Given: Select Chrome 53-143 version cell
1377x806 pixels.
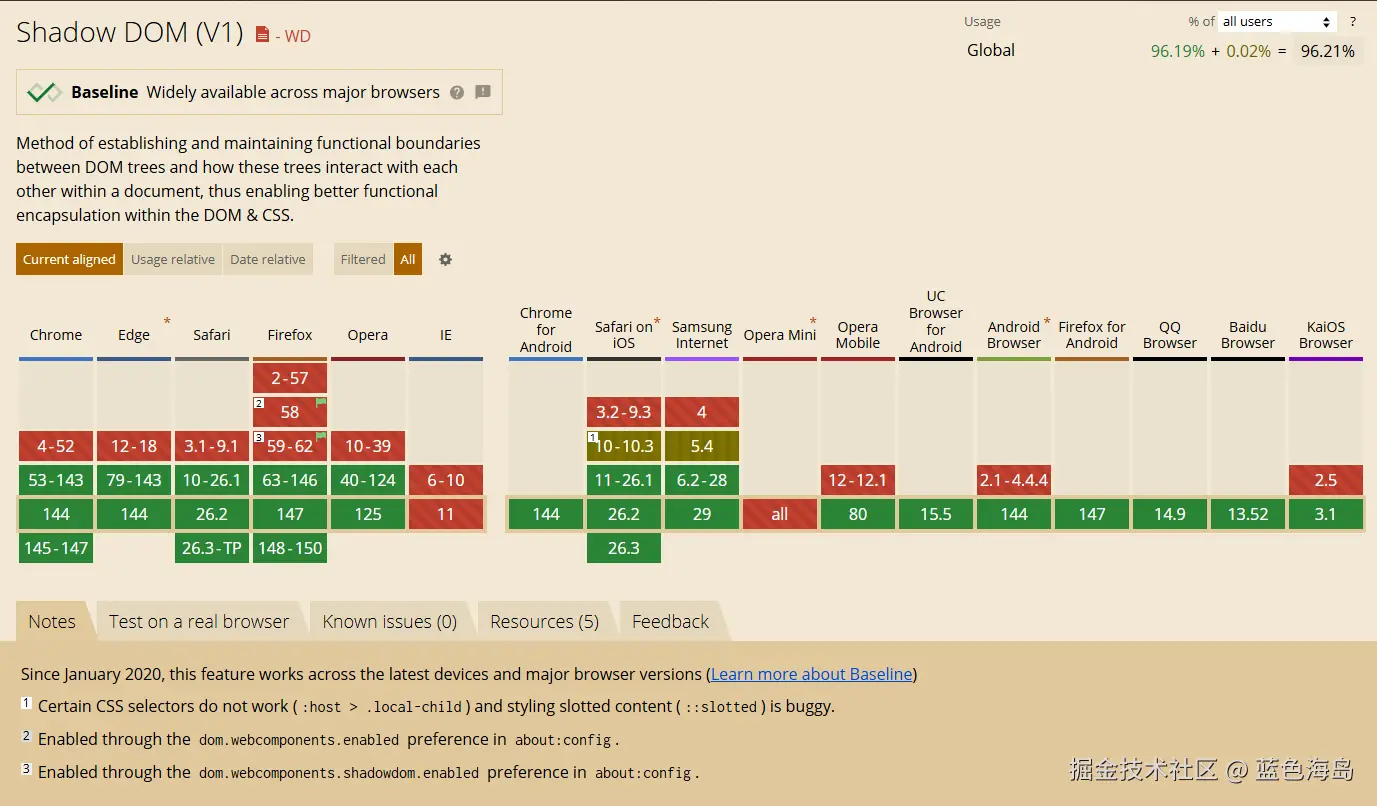Looking at the screenshot, I should click(x=56, y=480).
